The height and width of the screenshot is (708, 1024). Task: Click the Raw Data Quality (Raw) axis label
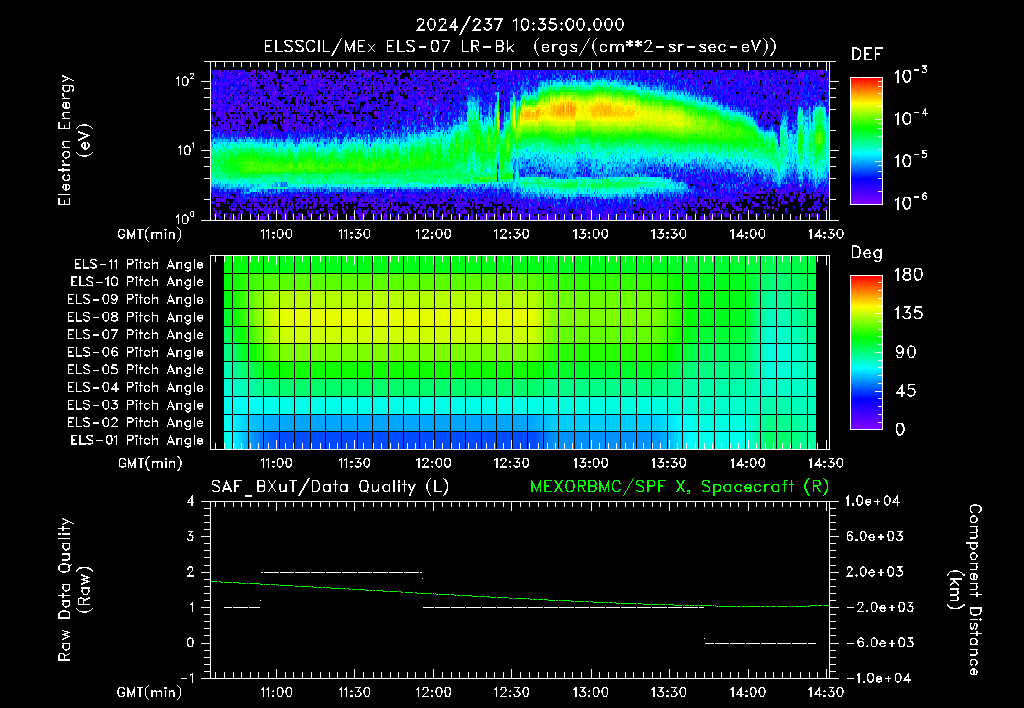click(74, 590)
